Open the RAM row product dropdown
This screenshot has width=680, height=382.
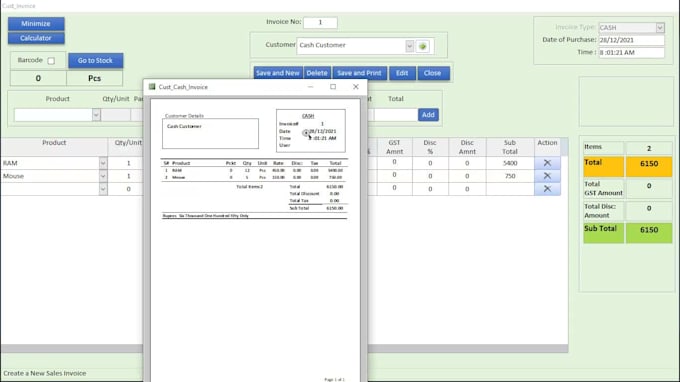(x=103, y=163)
